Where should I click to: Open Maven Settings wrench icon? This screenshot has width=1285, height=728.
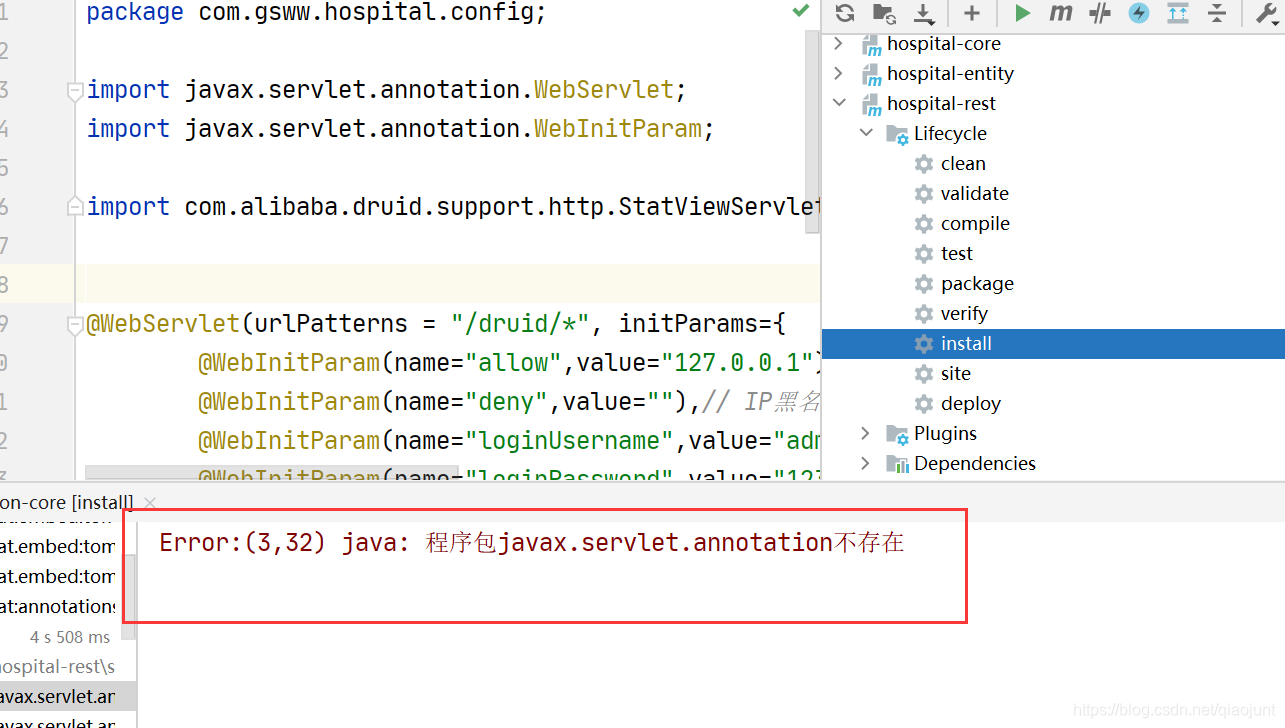[1267, 13]
